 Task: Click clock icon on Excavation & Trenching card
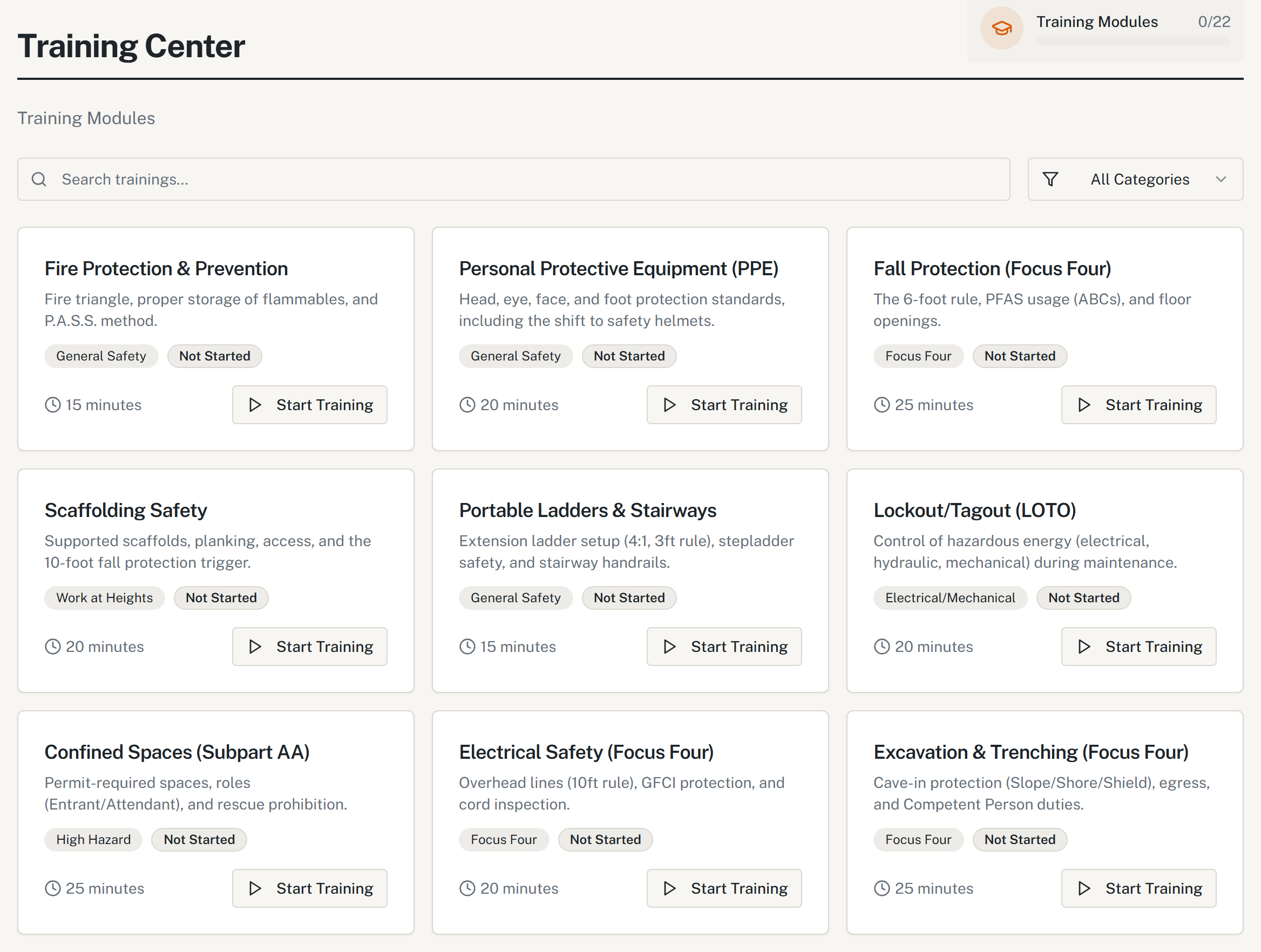[882, 888]
